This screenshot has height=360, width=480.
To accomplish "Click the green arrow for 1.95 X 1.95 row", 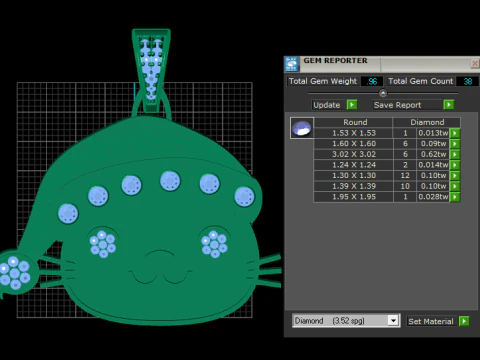I will (455, 197).
